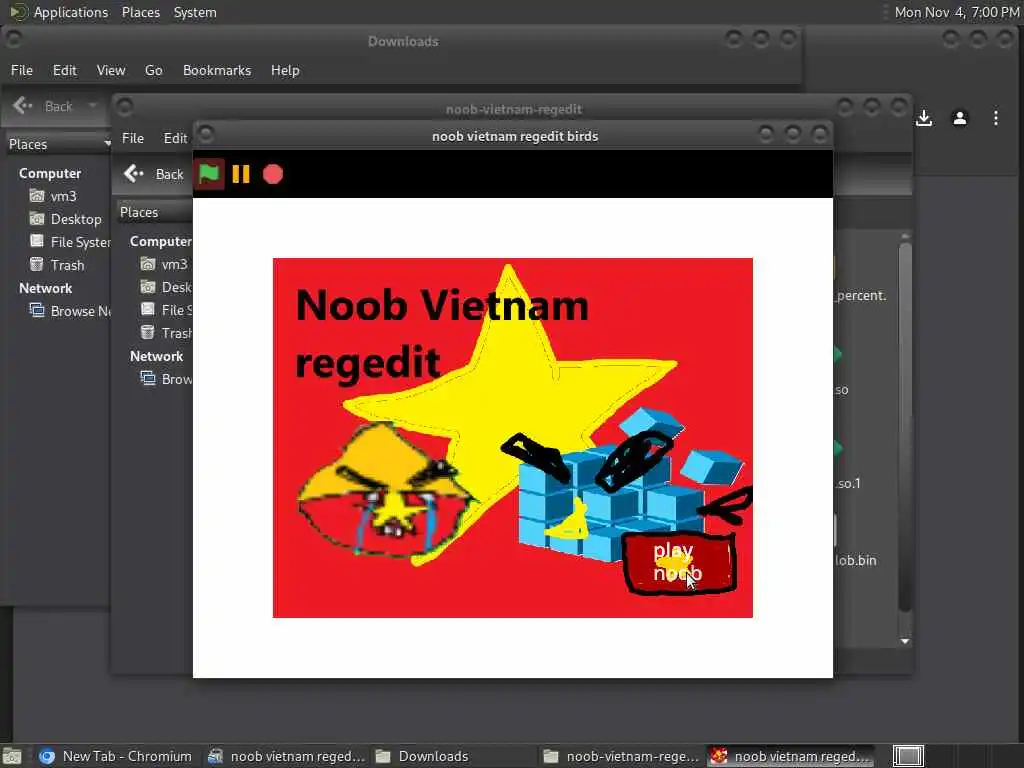Click crying angry bird character

[385, 491]
